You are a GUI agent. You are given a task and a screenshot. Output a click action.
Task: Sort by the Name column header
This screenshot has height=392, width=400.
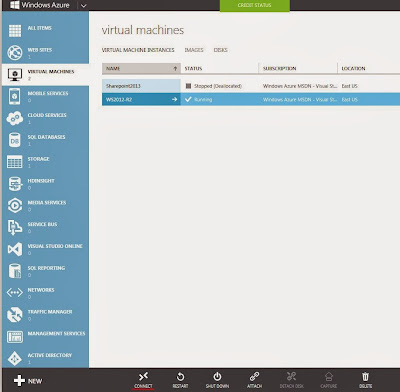click(x=141, y=68)
